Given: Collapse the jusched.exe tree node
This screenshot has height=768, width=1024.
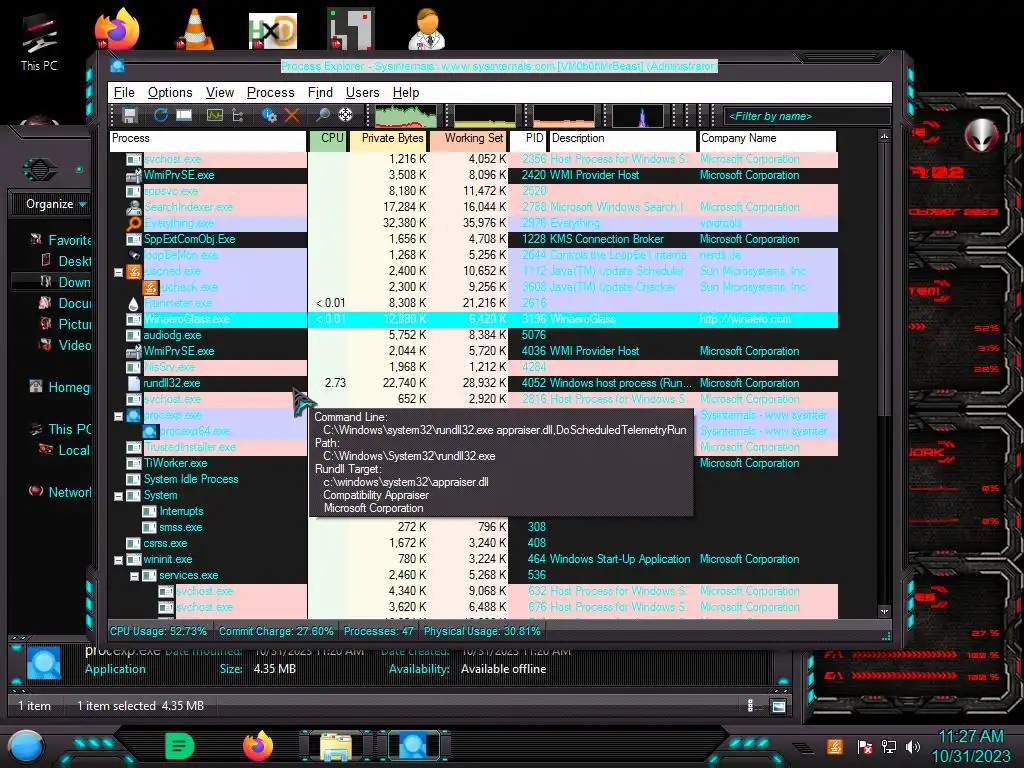Looking at the screenshot, I should tap(118, 272).
